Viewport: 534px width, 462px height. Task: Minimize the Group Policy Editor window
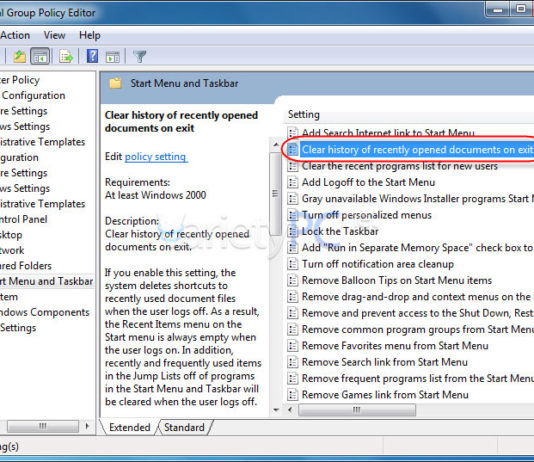498,9
